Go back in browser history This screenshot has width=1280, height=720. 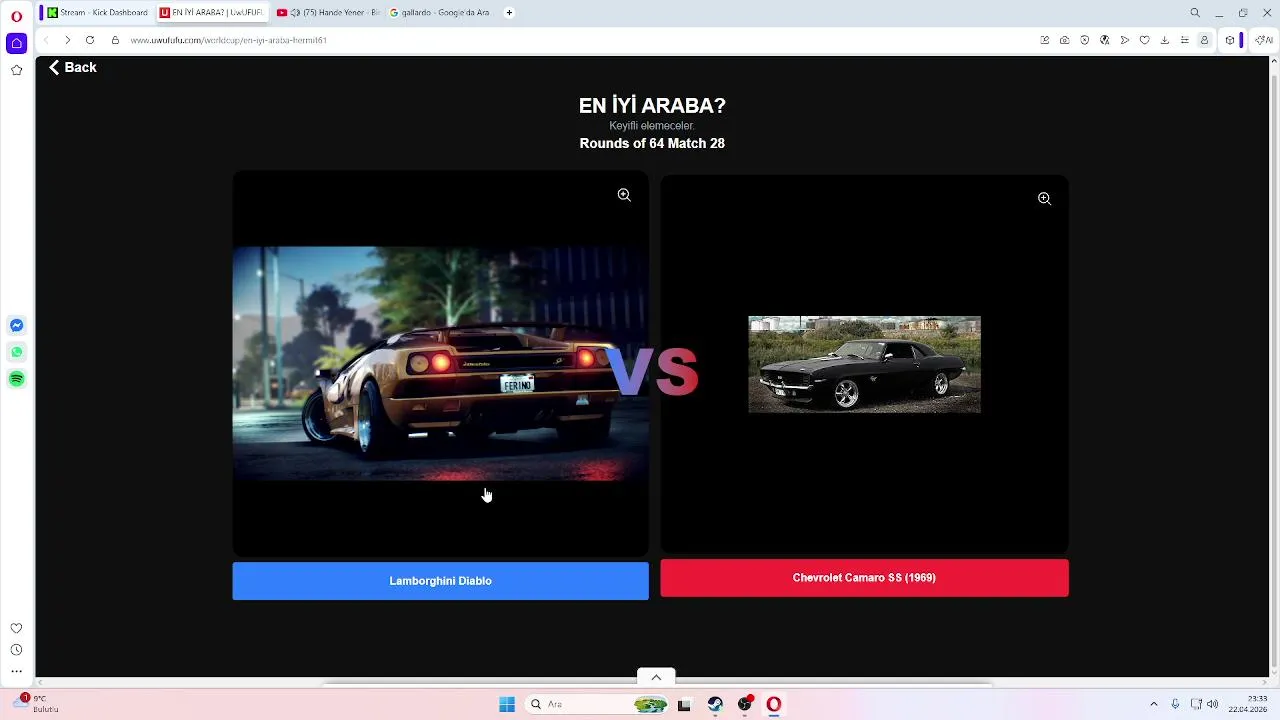46,40
